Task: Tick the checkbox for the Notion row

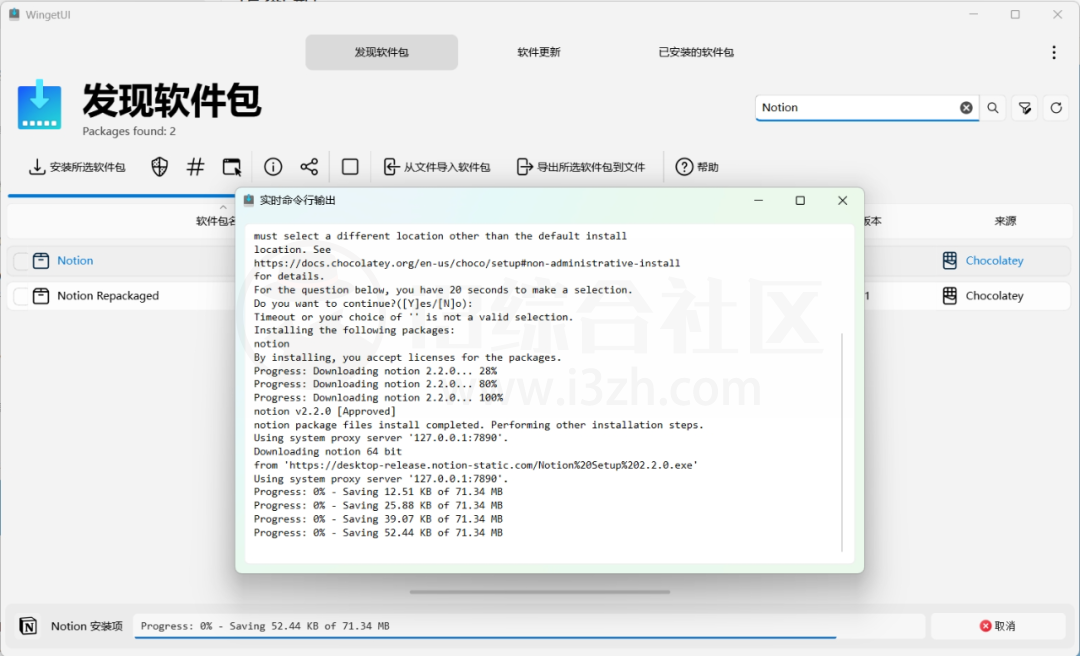Action: click(x=21, y=260)
